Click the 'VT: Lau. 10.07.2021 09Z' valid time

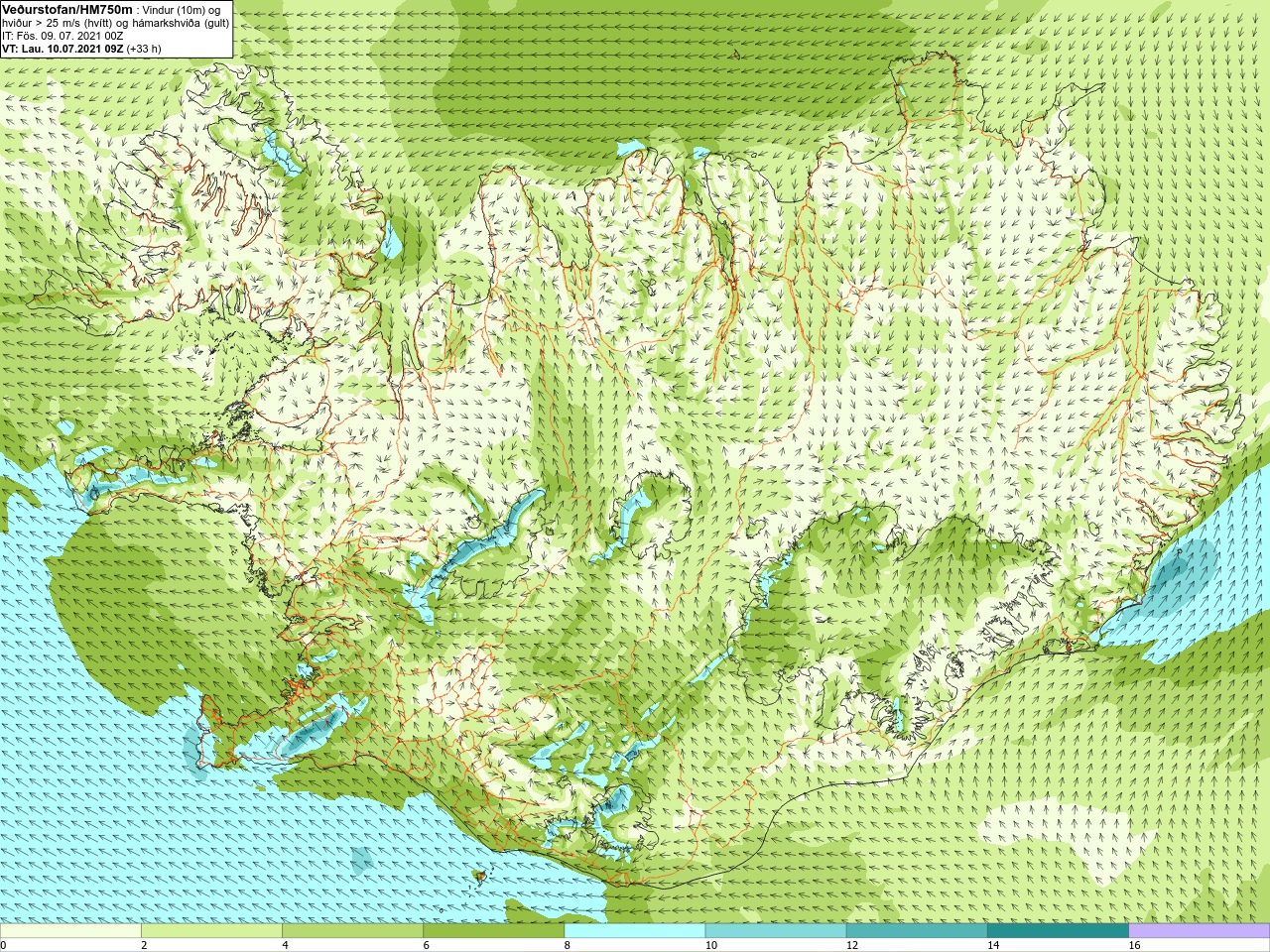point(63,49)
